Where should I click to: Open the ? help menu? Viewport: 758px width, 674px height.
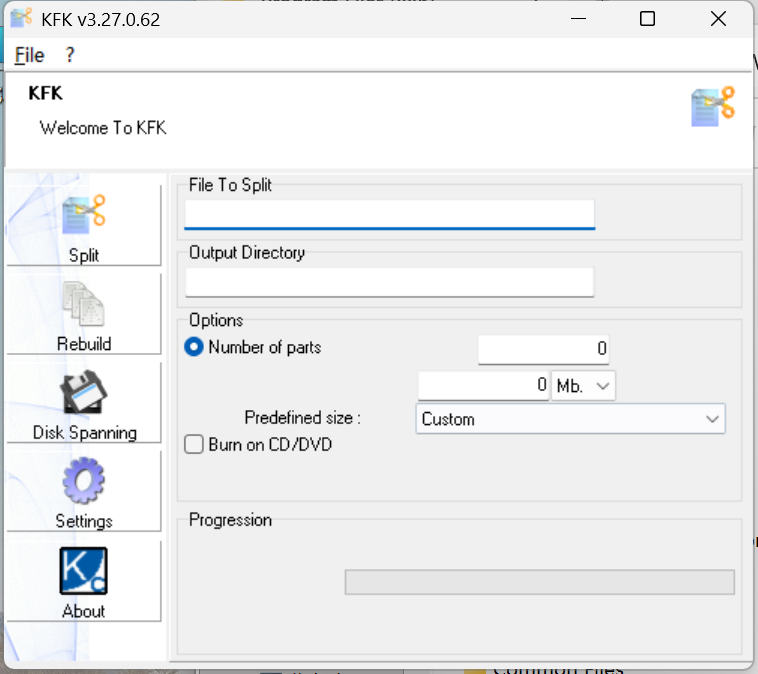[x=70, y=55]
